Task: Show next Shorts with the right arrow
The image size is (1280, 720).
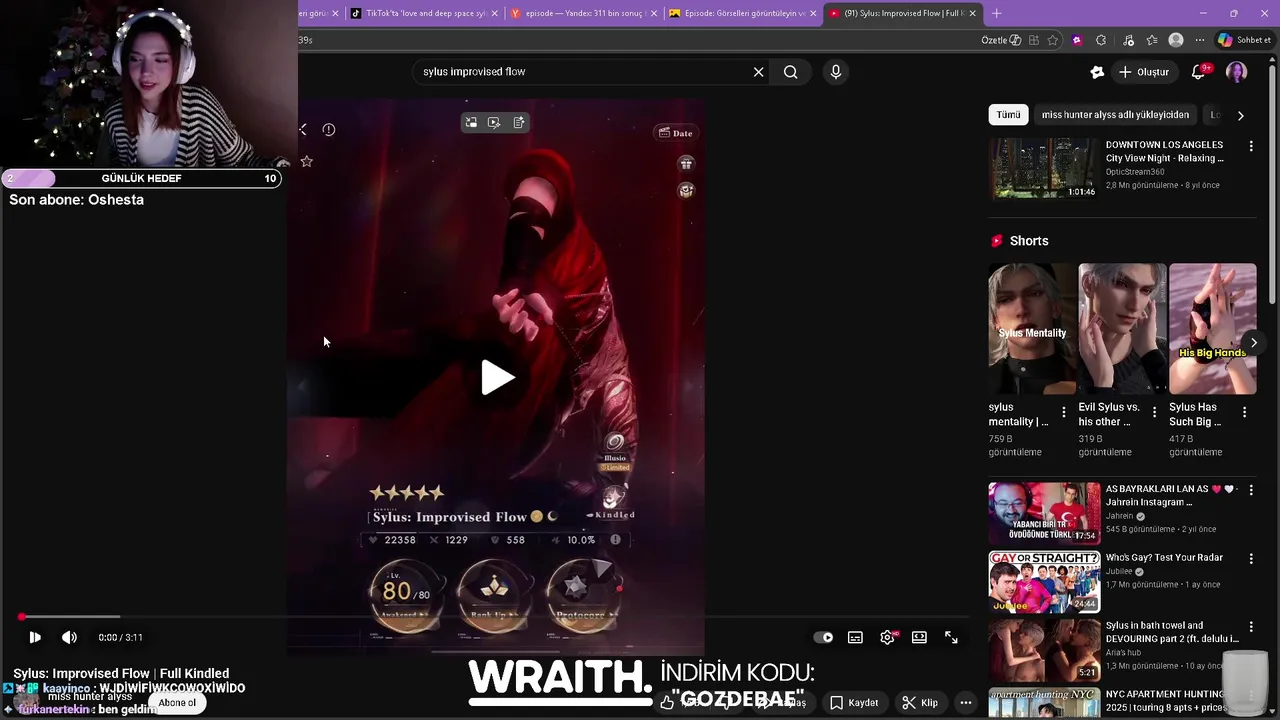Action: (1253, 343)
